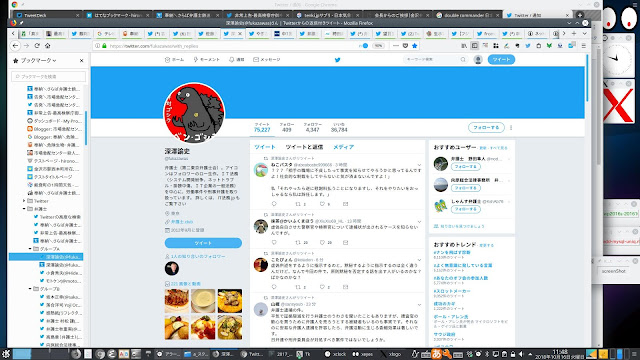The height and width of the screenshot is (360, 640).
Task: Open the library icon in Firefox toolbar
Action: coord(464,46)
